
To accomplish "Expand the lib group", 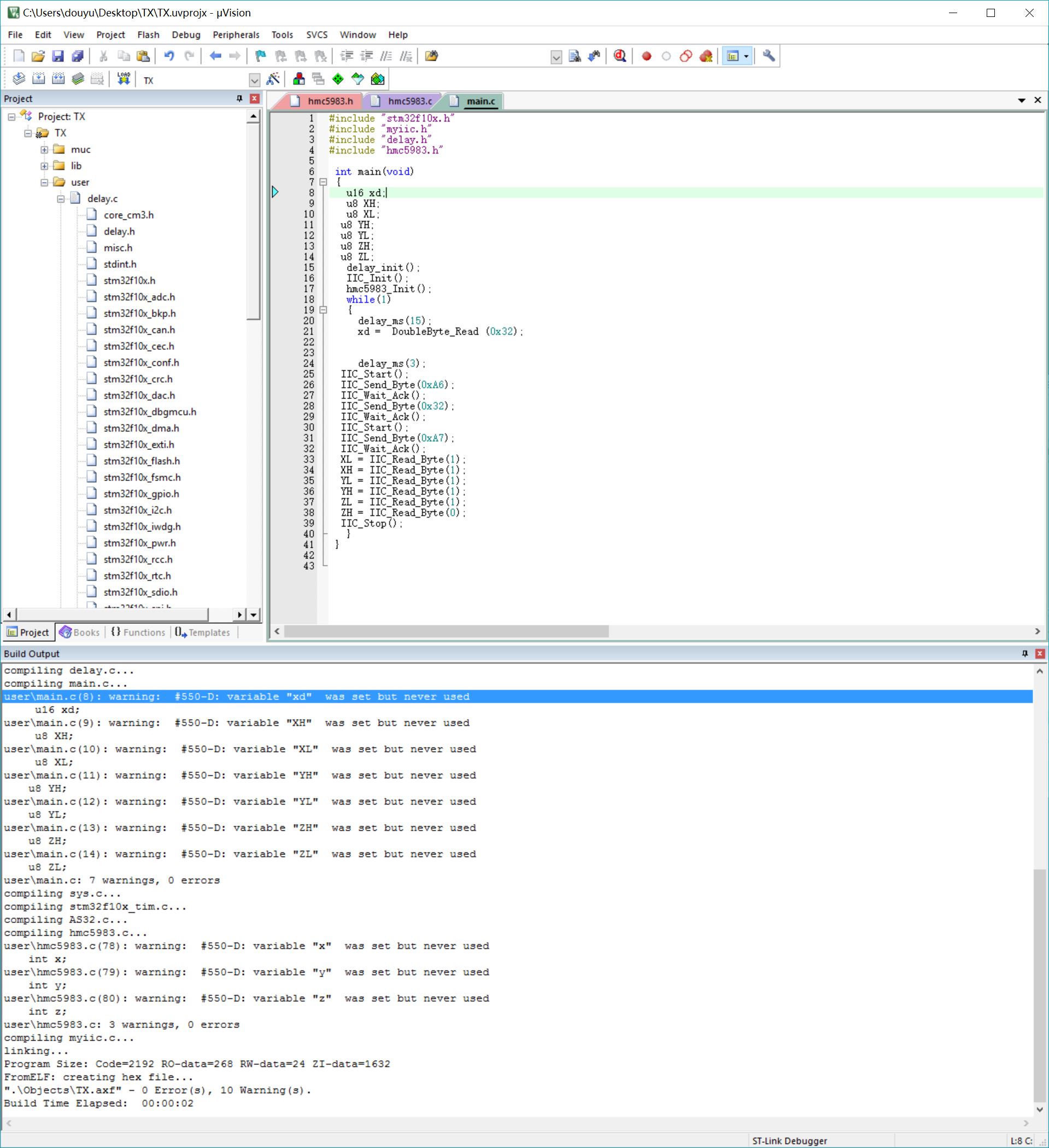I will [44, 166].
